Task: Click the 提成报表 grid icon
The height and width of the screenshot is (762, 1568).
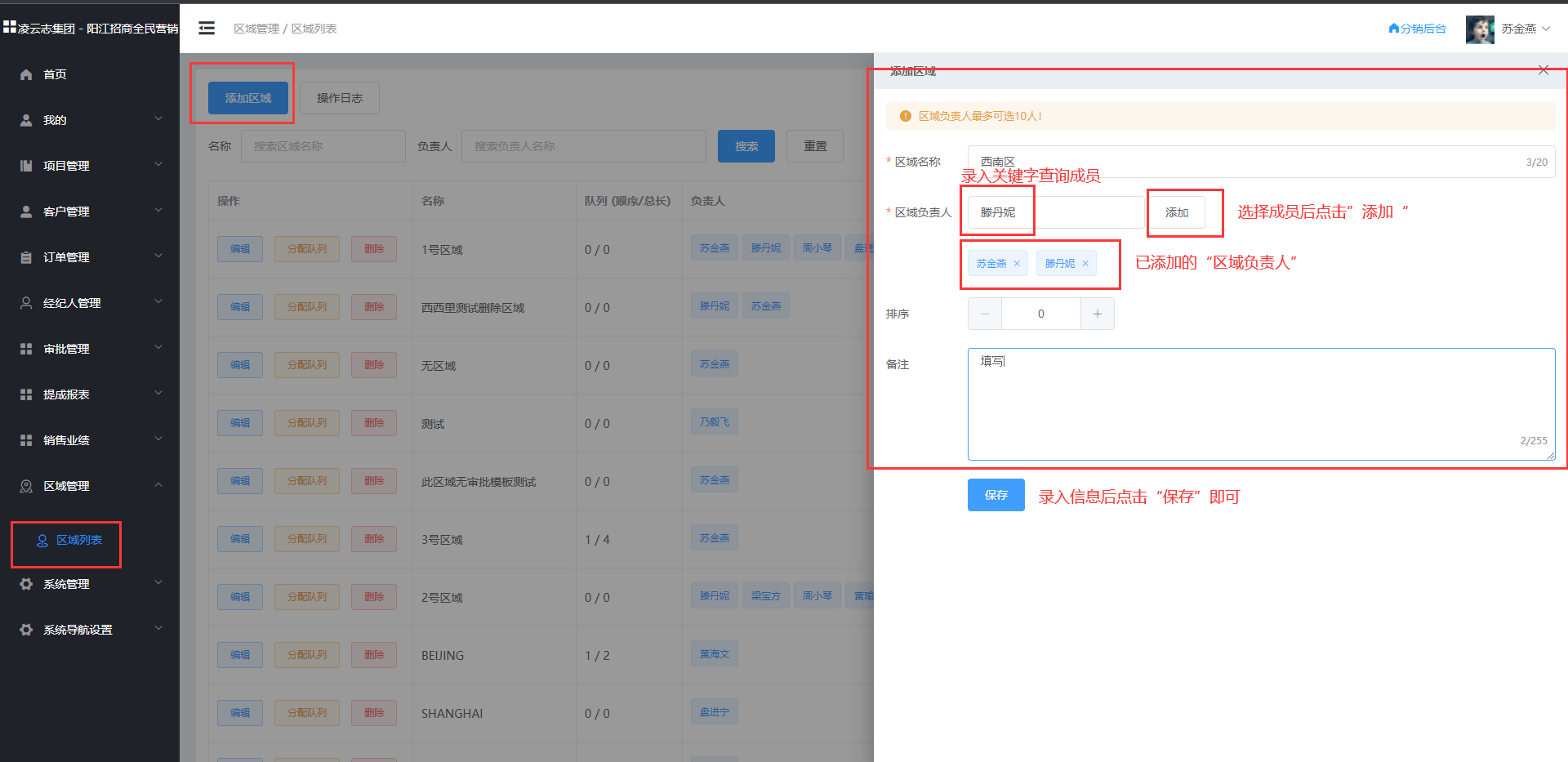Action: 26,394
